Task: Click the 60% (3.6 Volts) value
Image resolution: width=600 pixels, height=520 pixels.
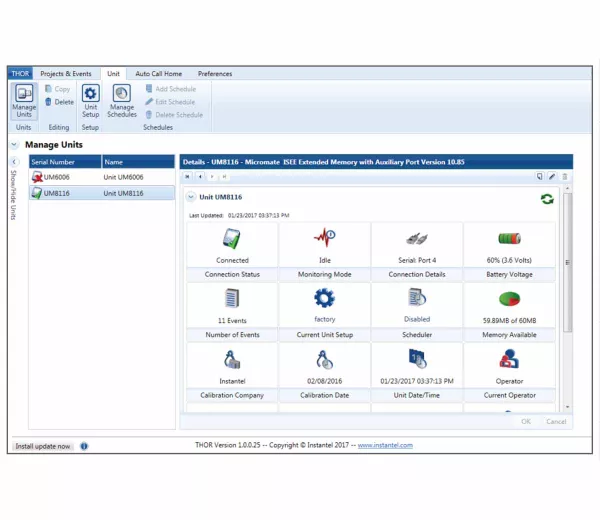Action: pos(509,260)
